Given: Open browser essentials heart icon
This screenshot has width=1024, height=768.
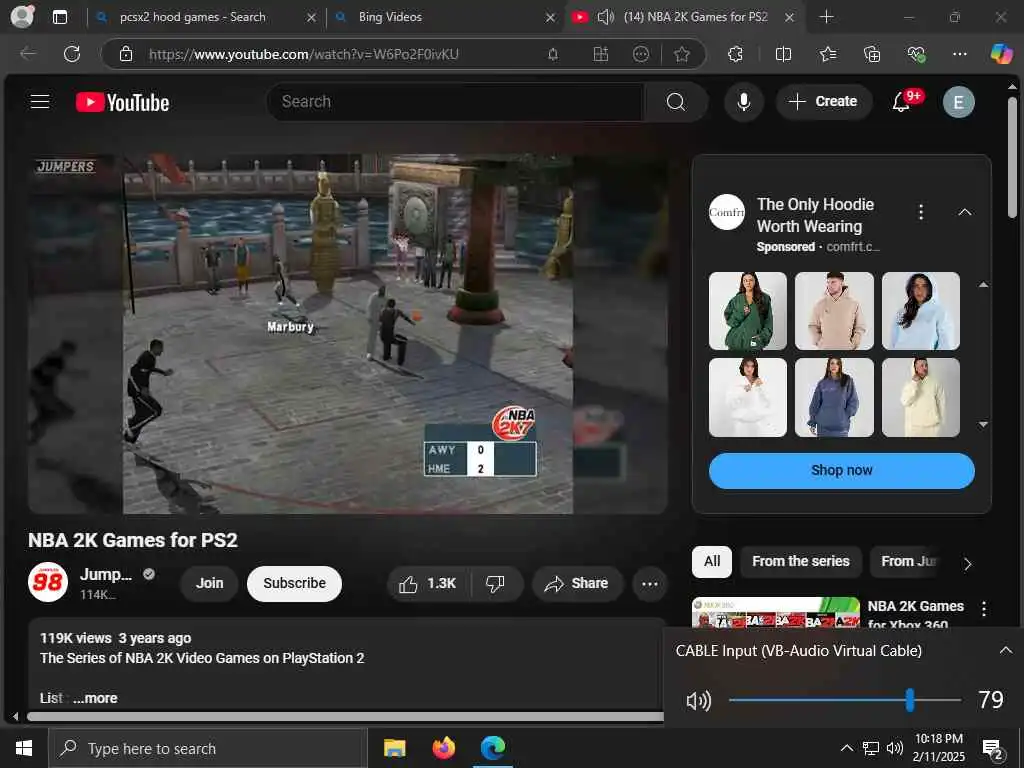Looking at the screenshot, I should click(916, 54).
